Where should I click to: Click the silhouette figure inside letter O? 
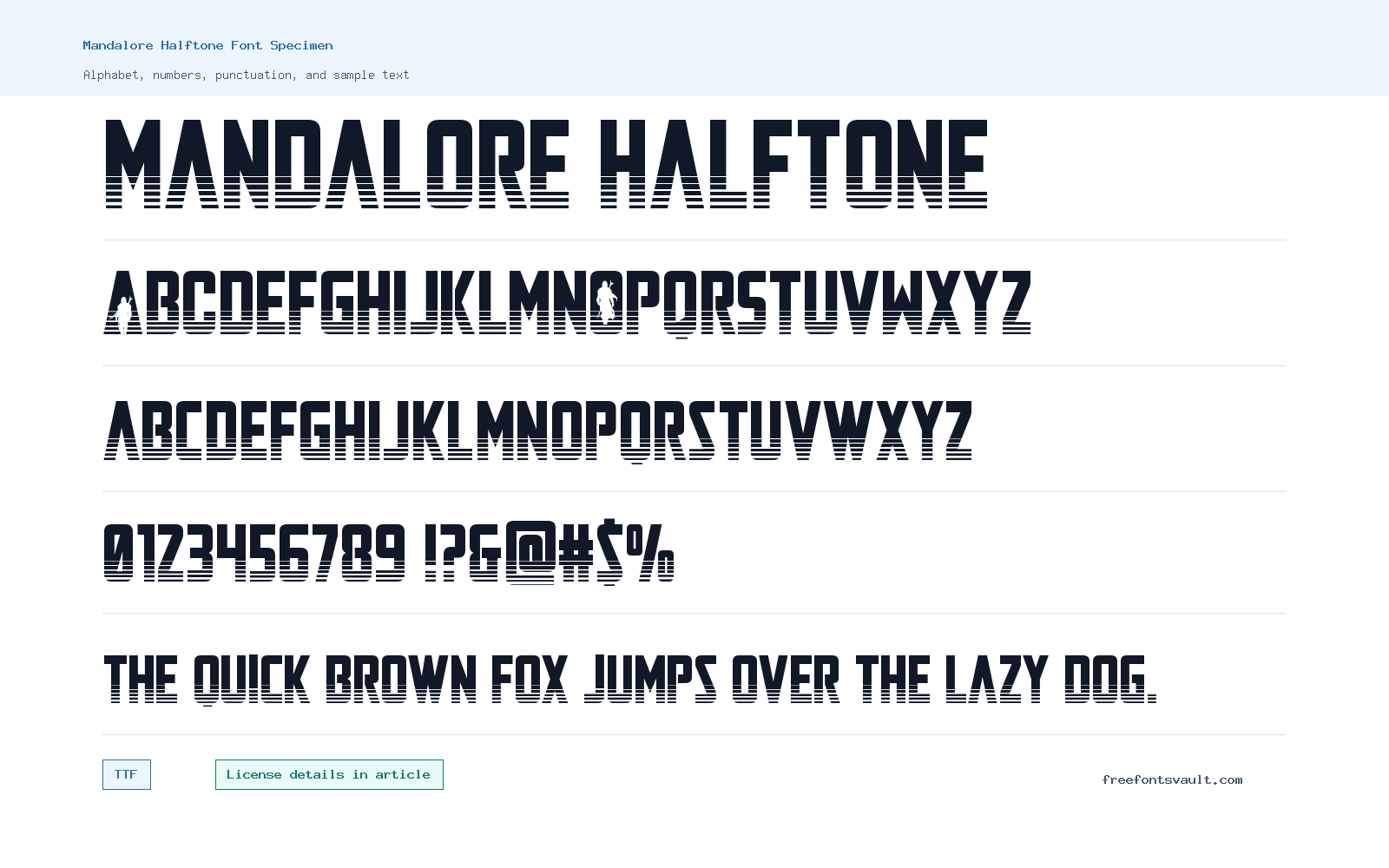606,301
